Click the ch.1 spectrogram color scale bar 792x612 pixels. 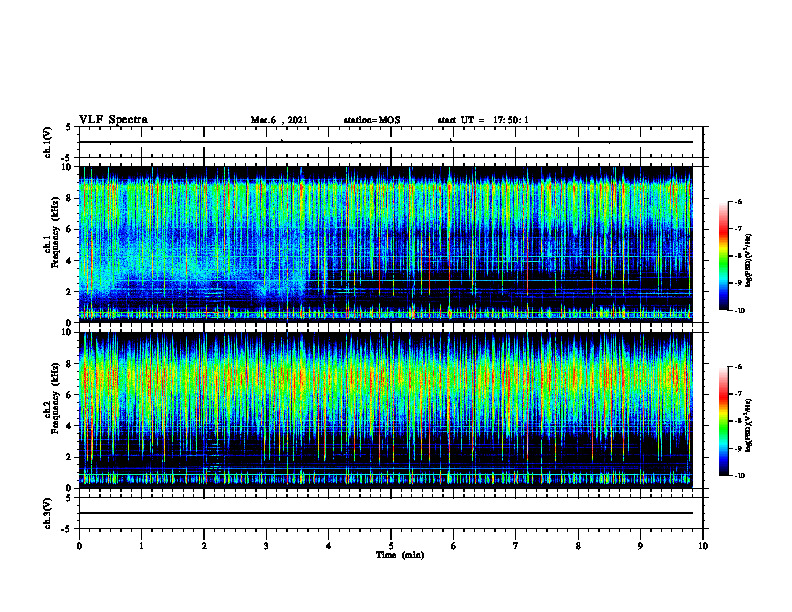724,256
